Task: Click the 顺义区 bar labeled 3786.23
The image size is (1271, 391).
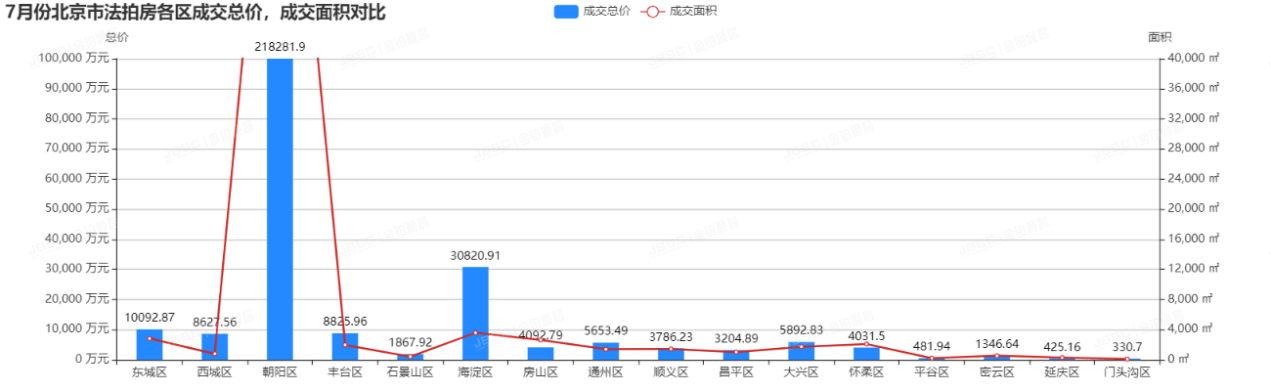Action: tap(671, 354)
